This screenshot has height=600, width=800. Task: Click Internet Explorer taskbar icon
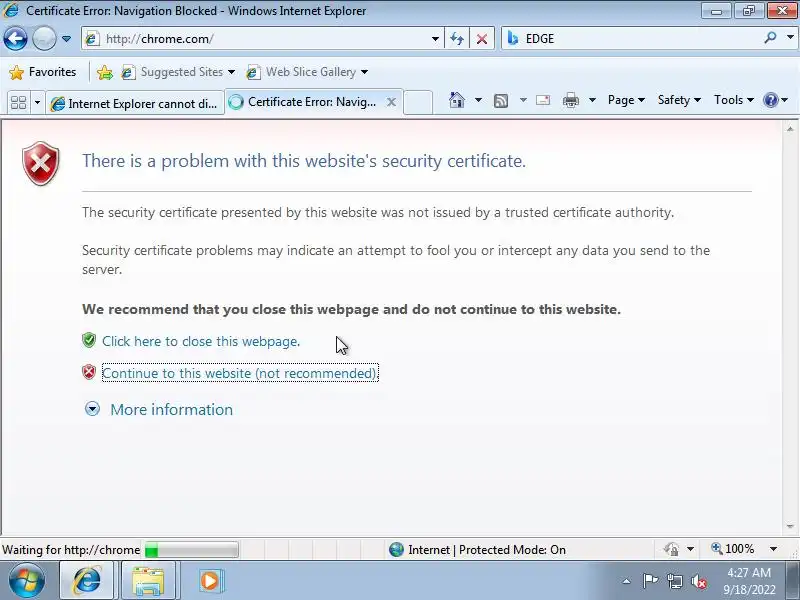(x=87, y=581)
